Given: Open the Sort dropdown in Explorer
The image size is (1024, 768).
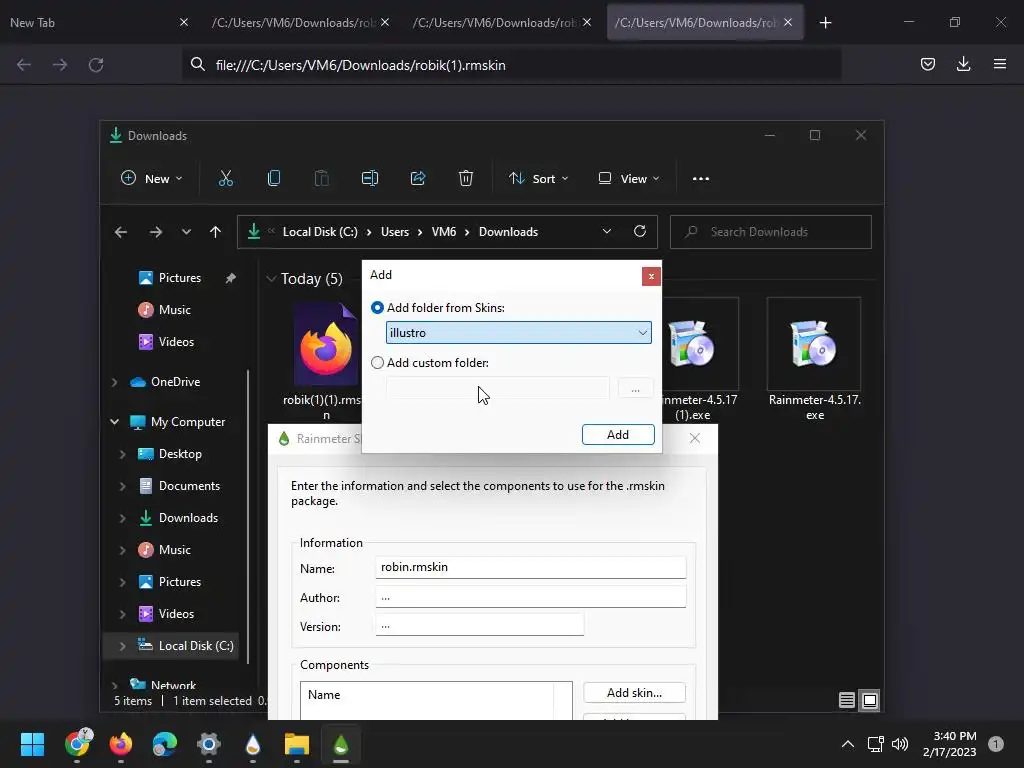Looking at the screenshot, I should click(x=539, y=178).
